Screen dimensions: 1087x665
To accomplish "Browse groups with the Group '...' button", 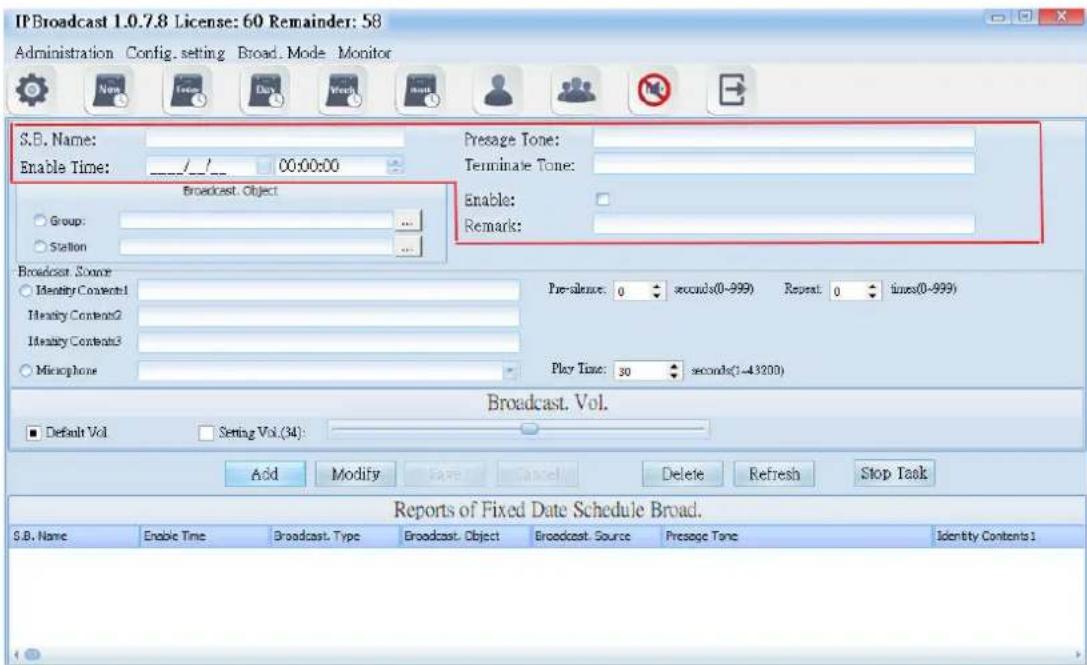I will click(408, 222).
